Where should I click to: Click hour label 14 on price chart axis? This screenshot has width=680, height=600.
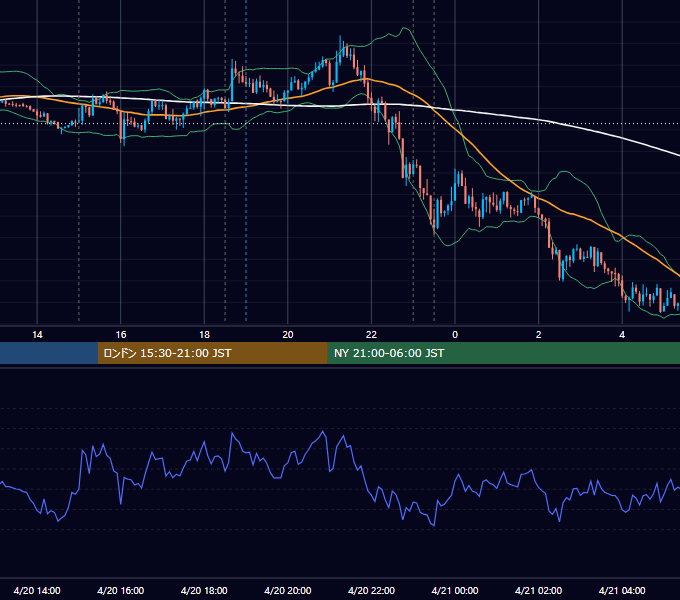pyautogui.click(x=37, y=335)
